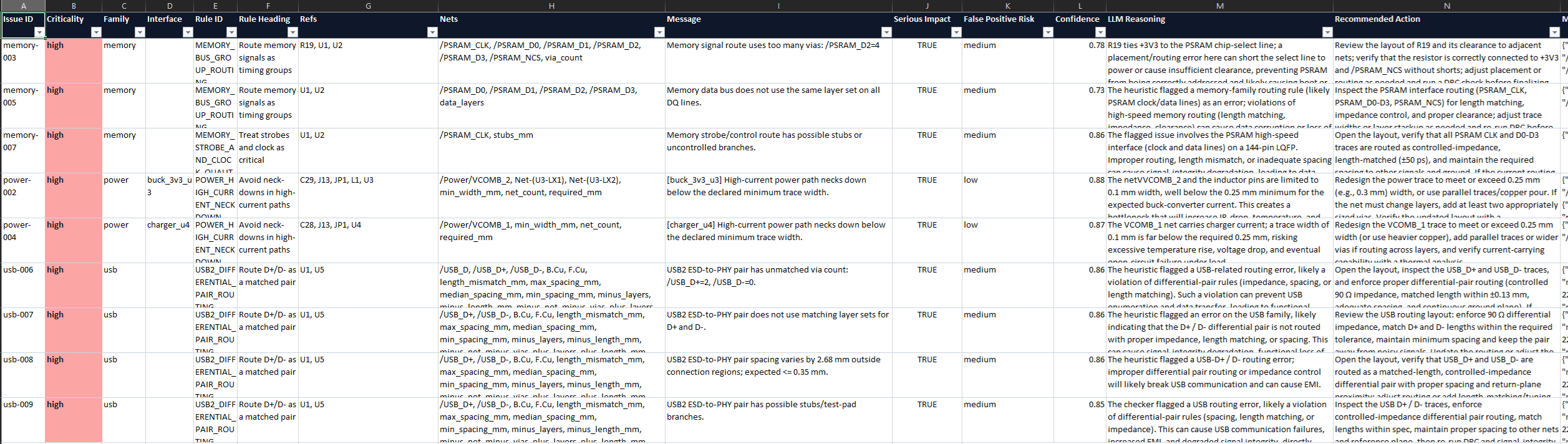Click the 'spacing varies by 2.68 mm' message cell
This screenshot has width=1568, height=444.
778,375
